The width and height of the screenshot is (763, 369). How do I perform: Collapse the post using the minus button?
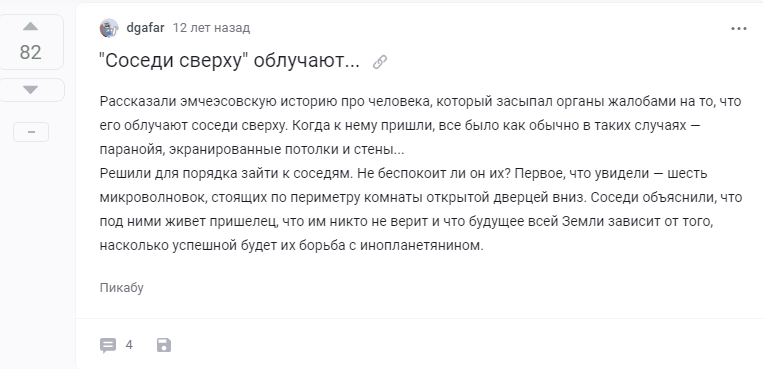coord(31,132)
